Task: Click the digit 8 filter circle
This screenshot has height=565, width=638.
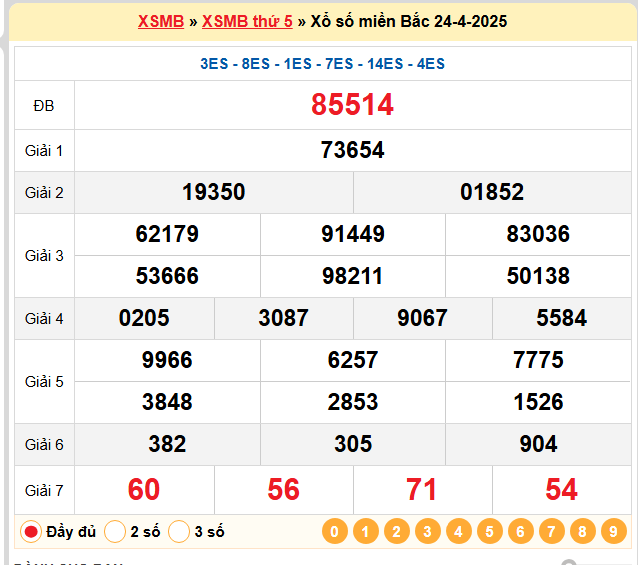Action: 583,531
